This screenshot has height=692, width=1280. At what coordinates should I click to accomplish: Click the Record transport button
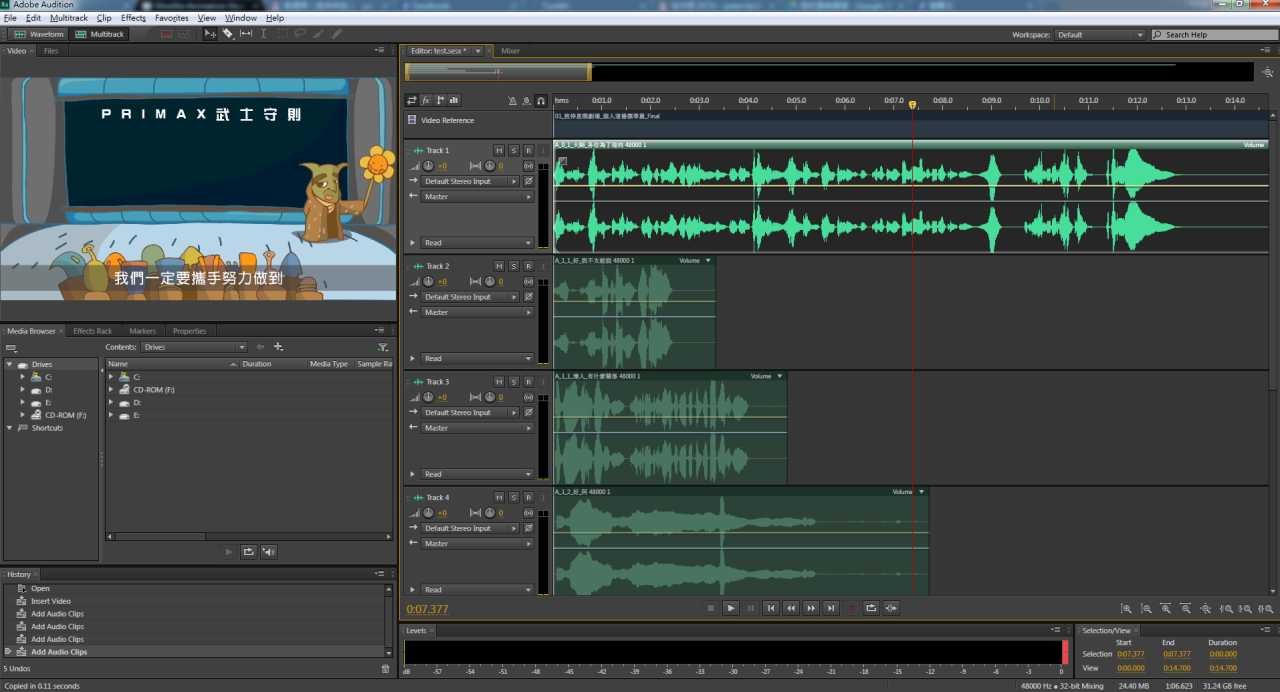coord(851,608)
